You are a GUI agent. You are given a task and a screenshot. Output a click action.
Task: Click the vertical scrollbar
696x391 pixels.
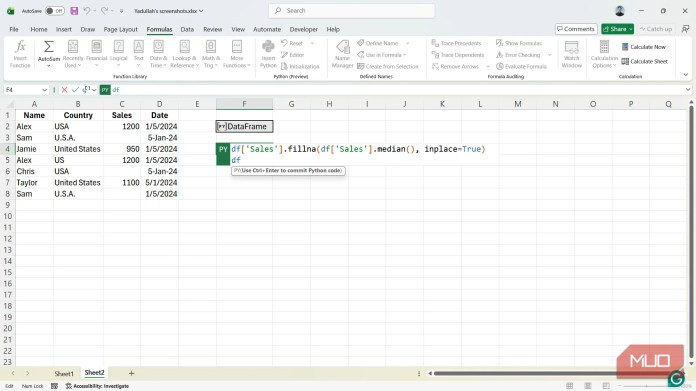pyautogui.click(x=691, y=231)
